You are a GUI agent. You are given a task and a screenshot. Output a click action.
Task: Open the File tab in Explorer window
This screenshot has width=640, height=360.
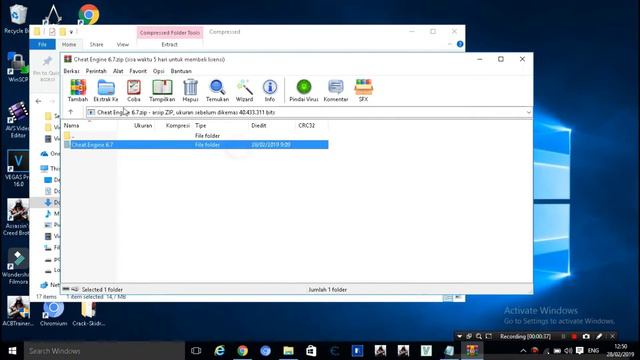coord(42,44)
